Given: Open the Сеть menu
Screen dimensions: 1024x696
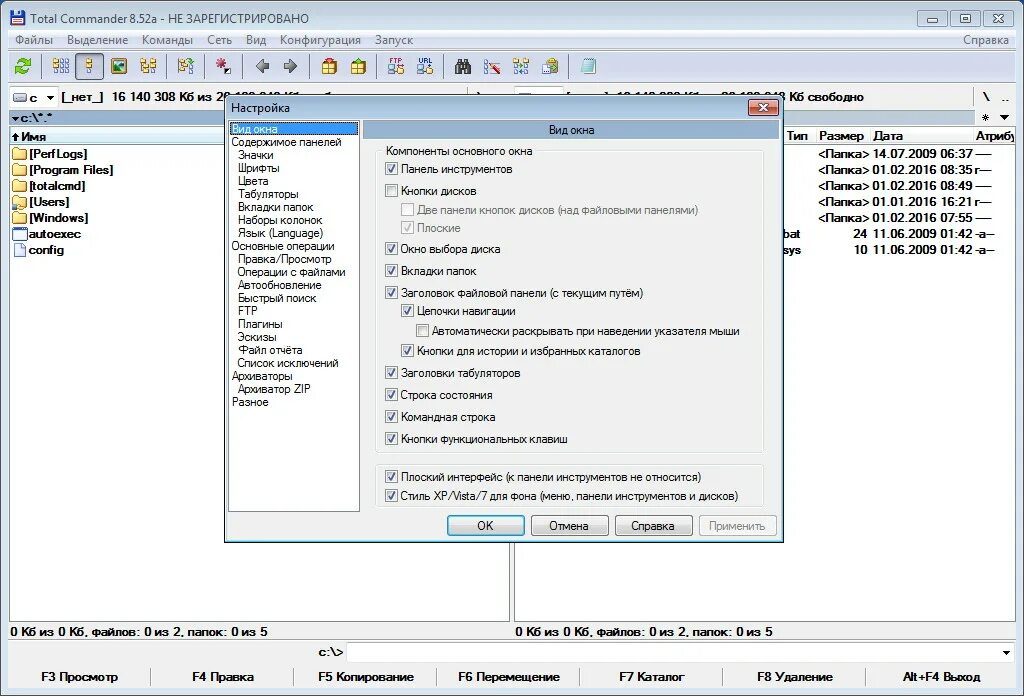Looking at the screenshot, I should coord(219,40).
